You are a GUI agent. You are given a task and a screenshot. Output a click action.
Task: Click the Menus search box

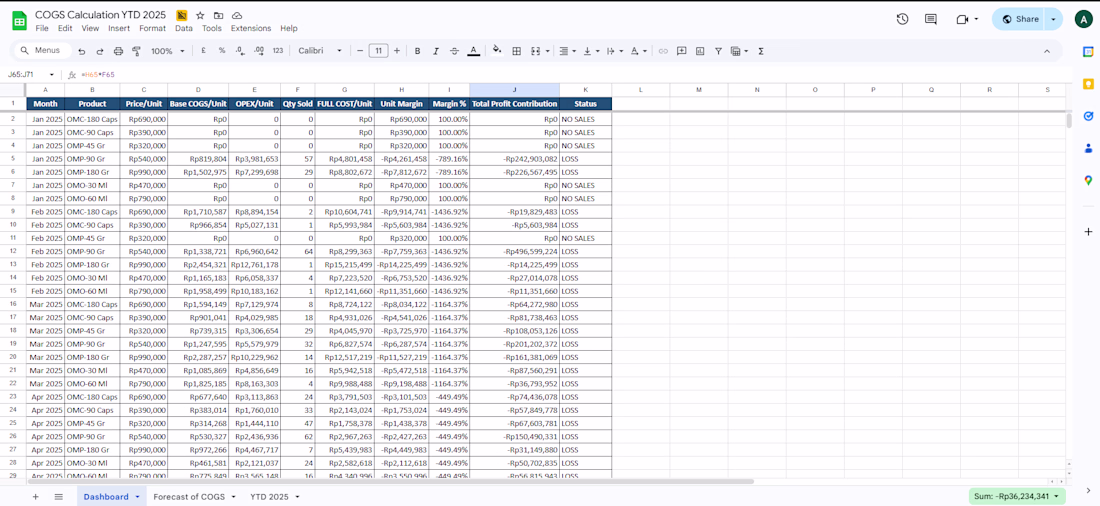(x=43, y=51)
